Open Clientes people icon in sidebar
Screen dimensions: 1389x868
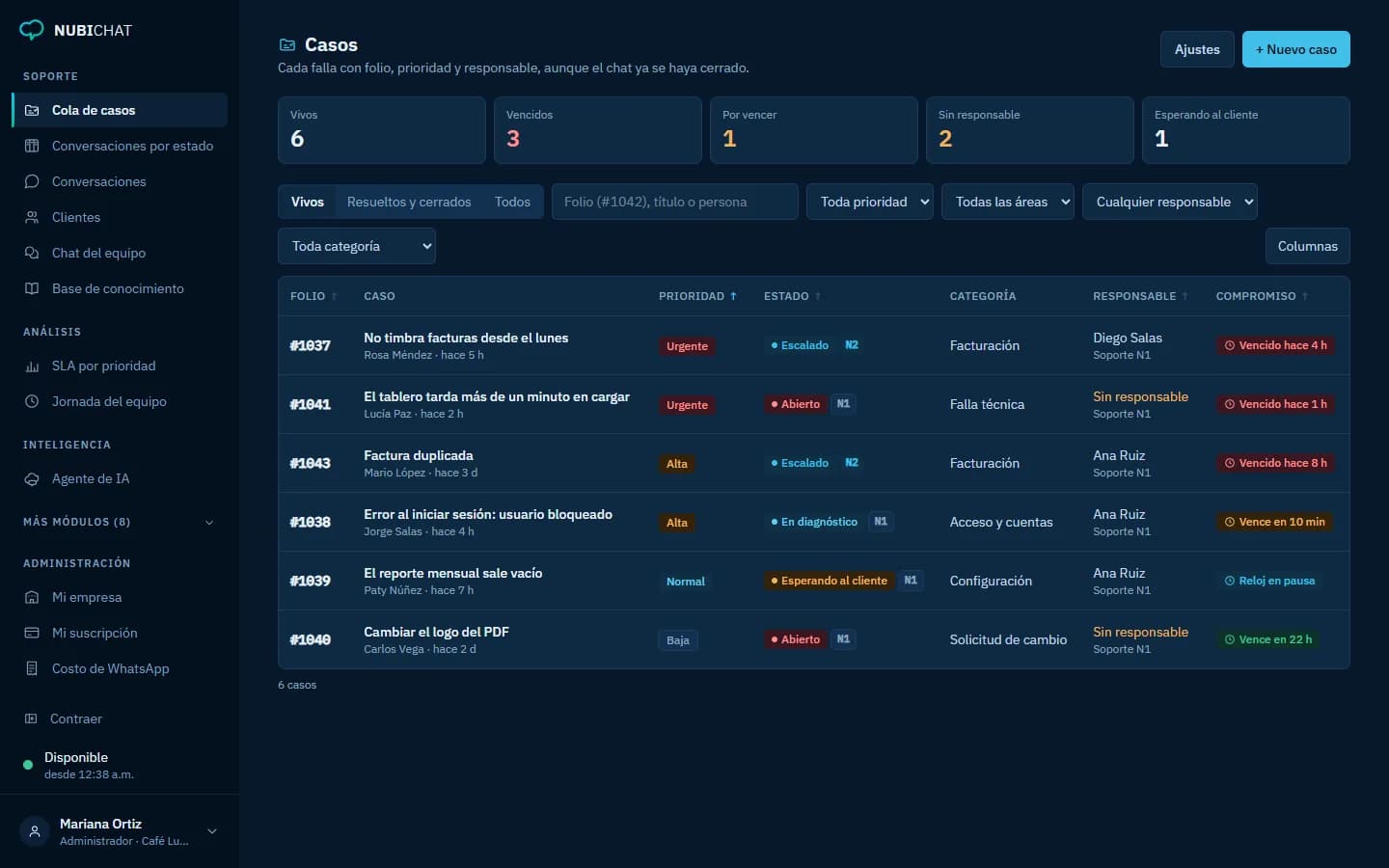(x=32, y=217)
